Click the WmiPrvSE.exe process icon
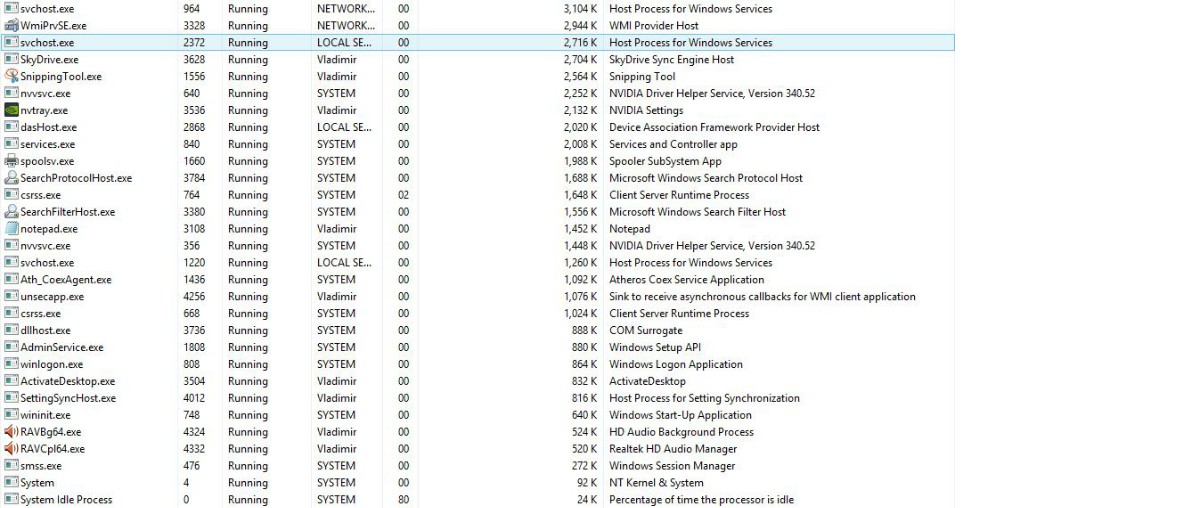 pyautogui.click(x=11, y=25)
